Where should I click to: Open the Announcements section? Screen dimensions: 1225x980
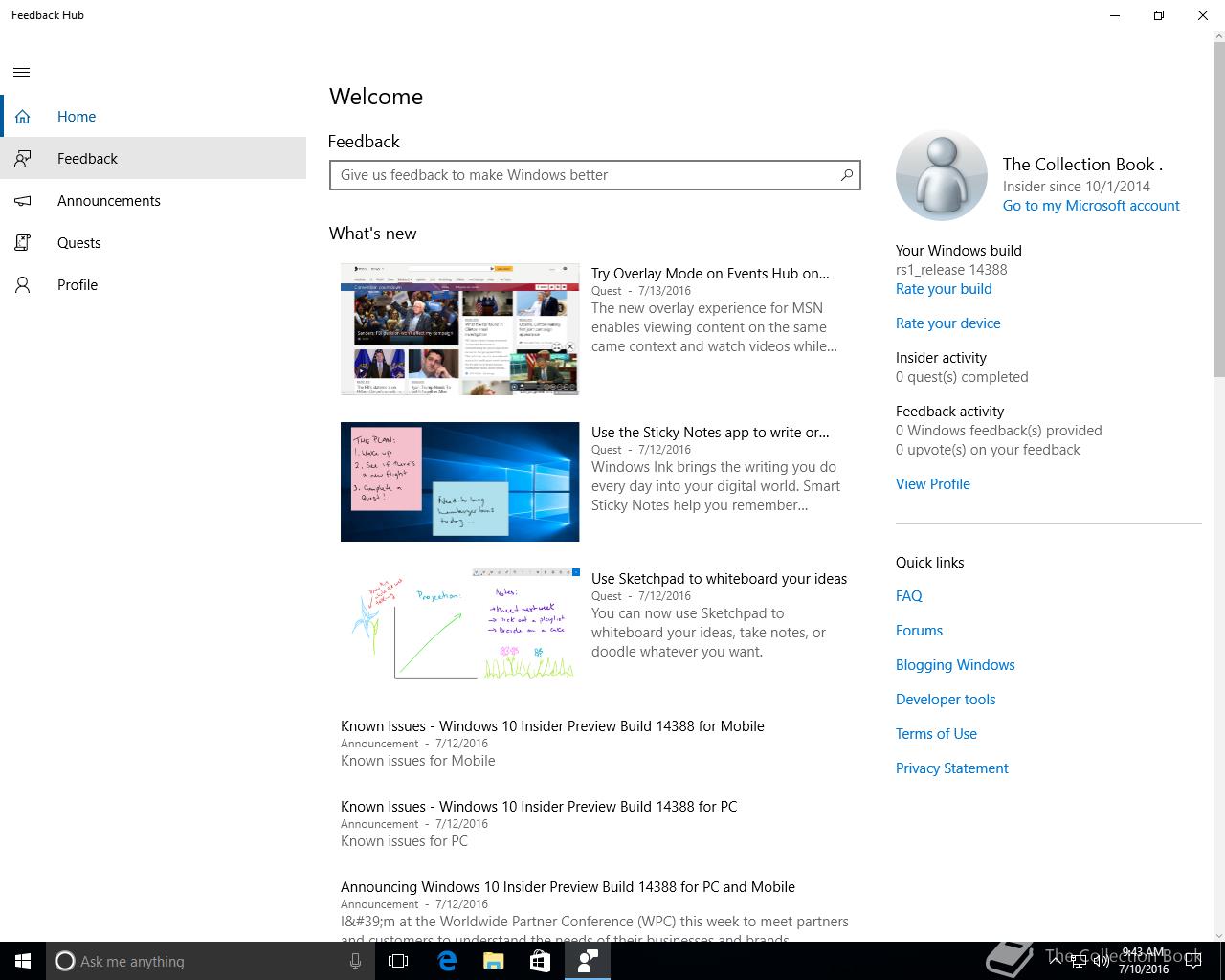(153, 201)
